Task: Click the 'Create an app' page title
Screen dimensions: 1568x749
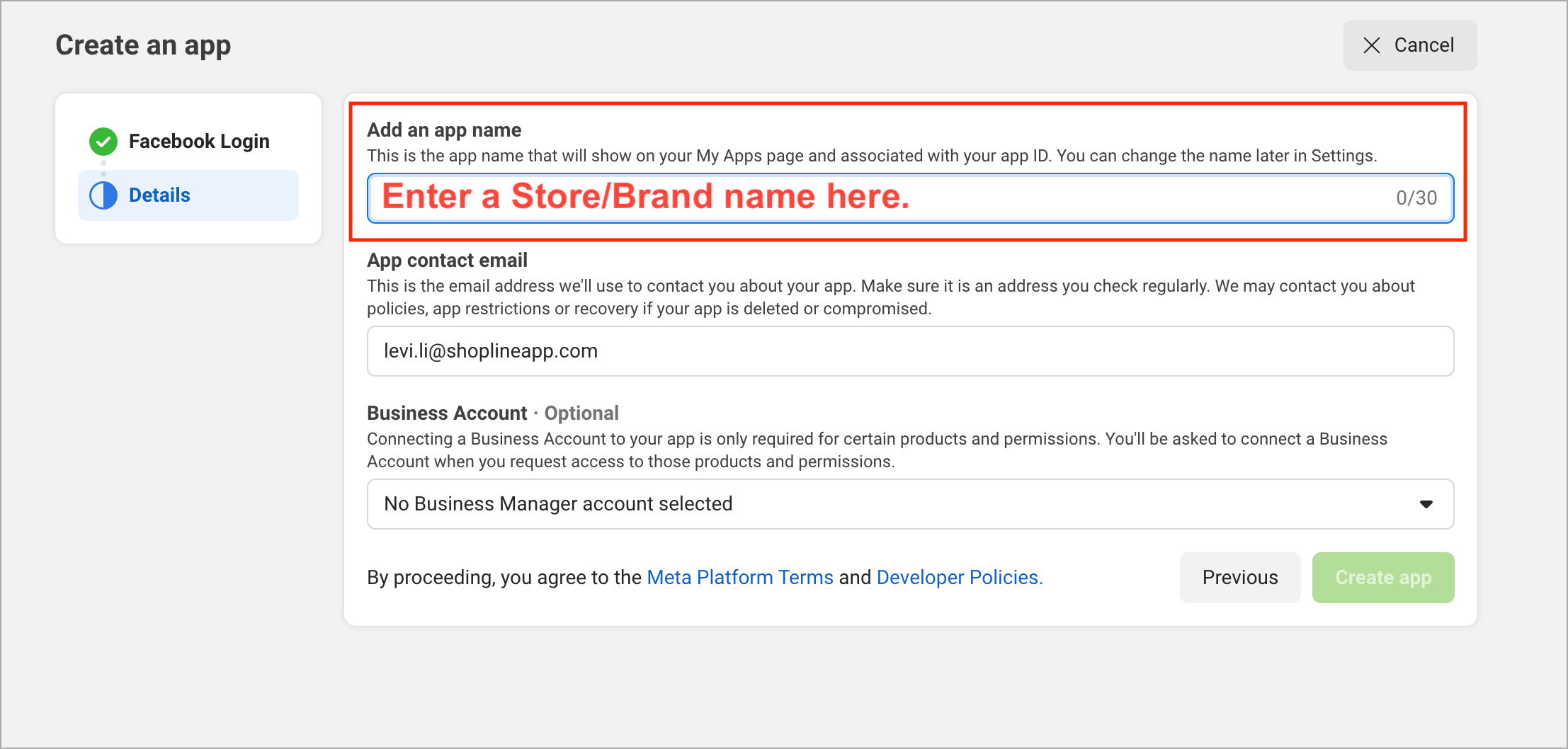Action: (x=143, y=46)
